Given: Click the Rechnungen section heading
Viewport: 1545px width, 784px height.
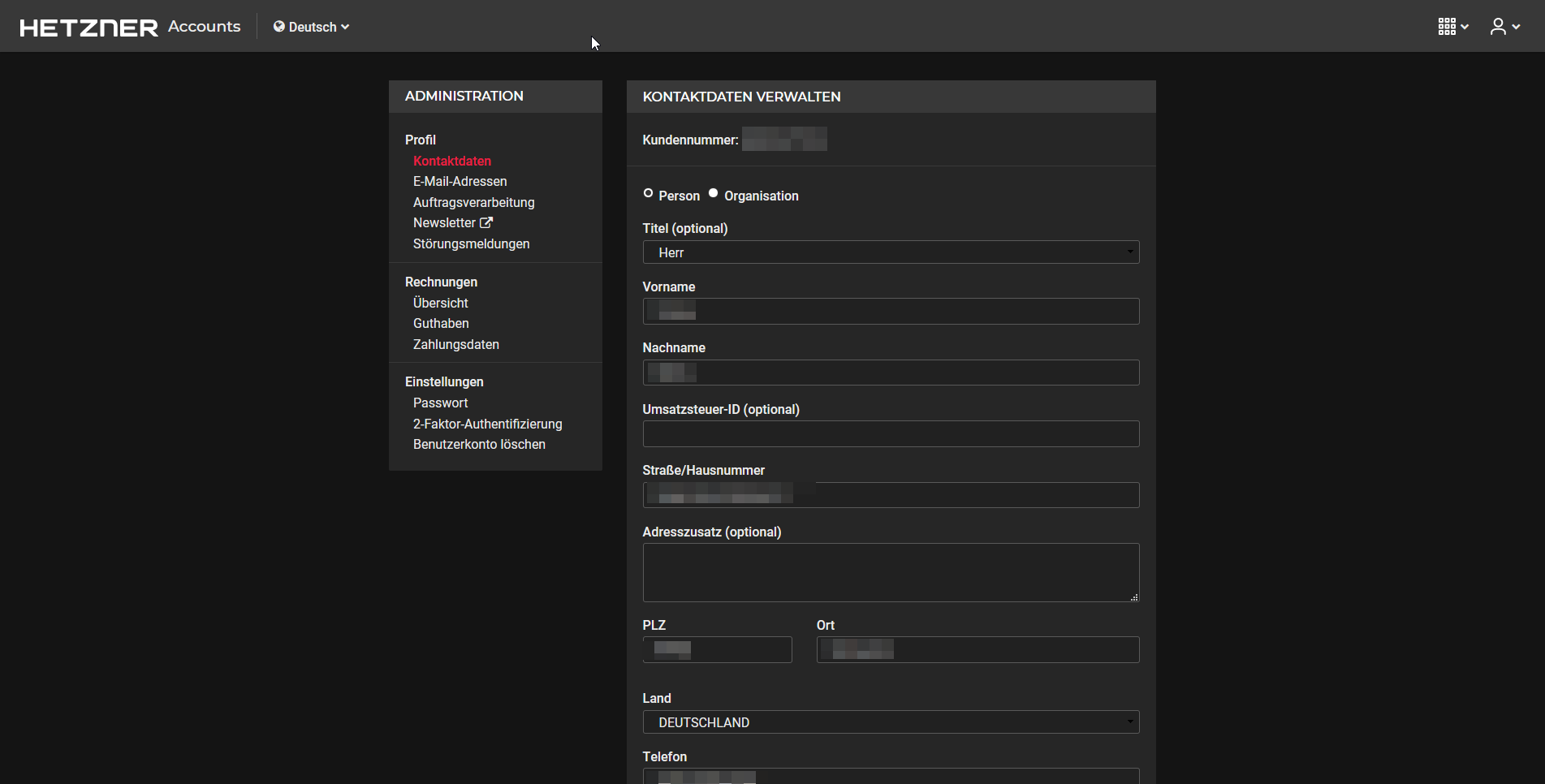Looking at the screenshot, I should (442, 282).
